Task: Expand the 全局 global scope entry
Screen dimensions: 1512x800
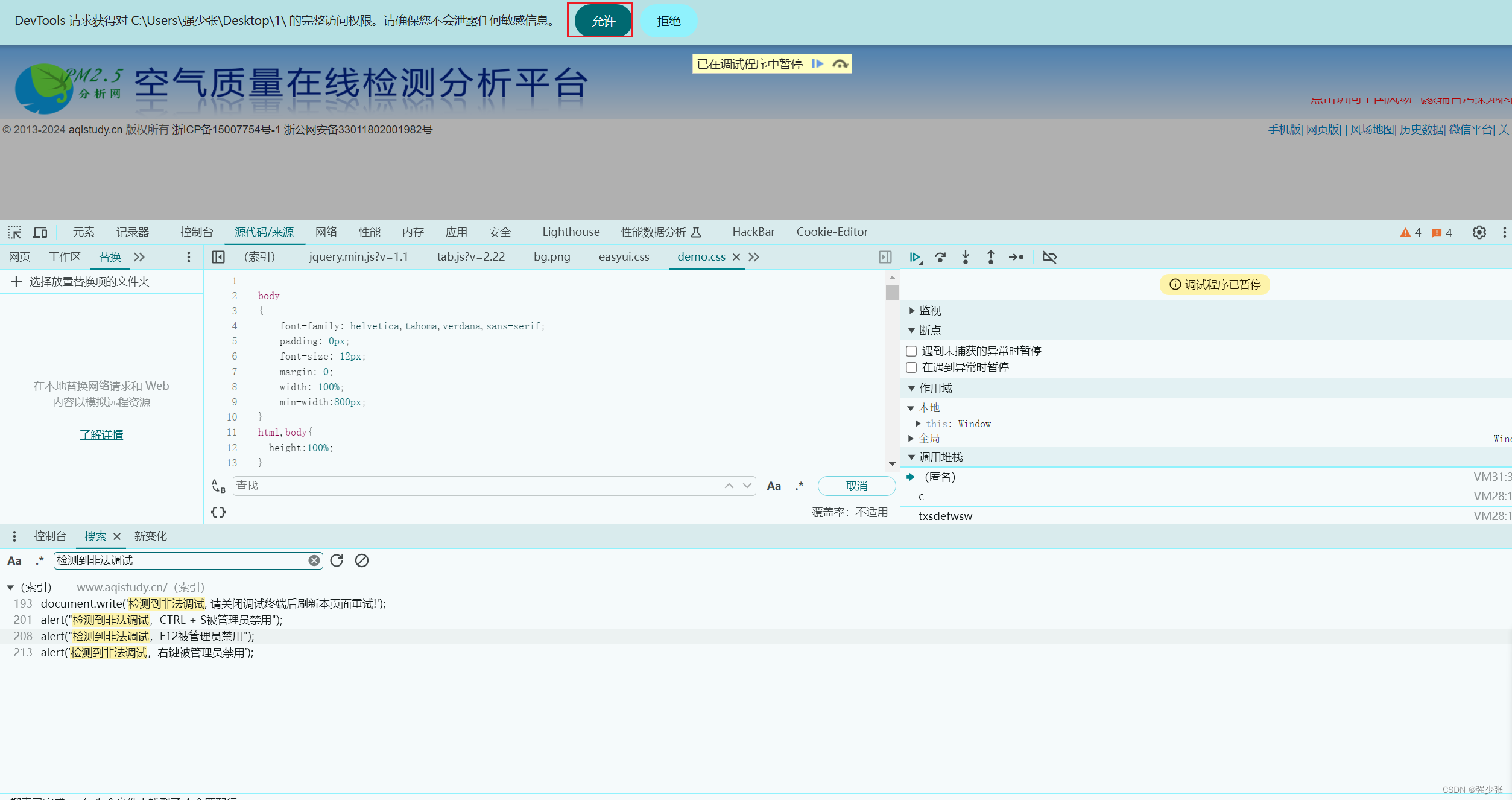Action: [929, 439]
